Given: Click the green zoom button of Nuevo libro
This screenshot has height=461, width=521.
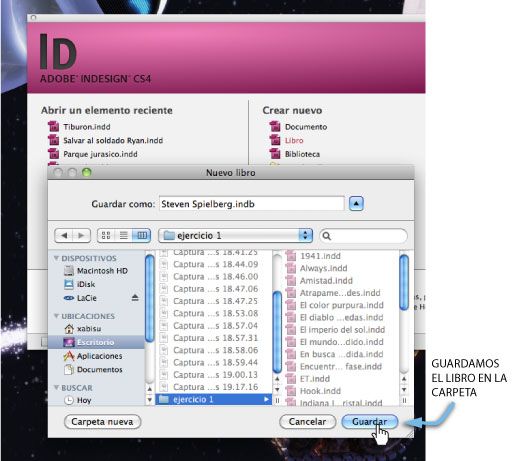Looking at the screenshot, I should click(x=87, y=172).
